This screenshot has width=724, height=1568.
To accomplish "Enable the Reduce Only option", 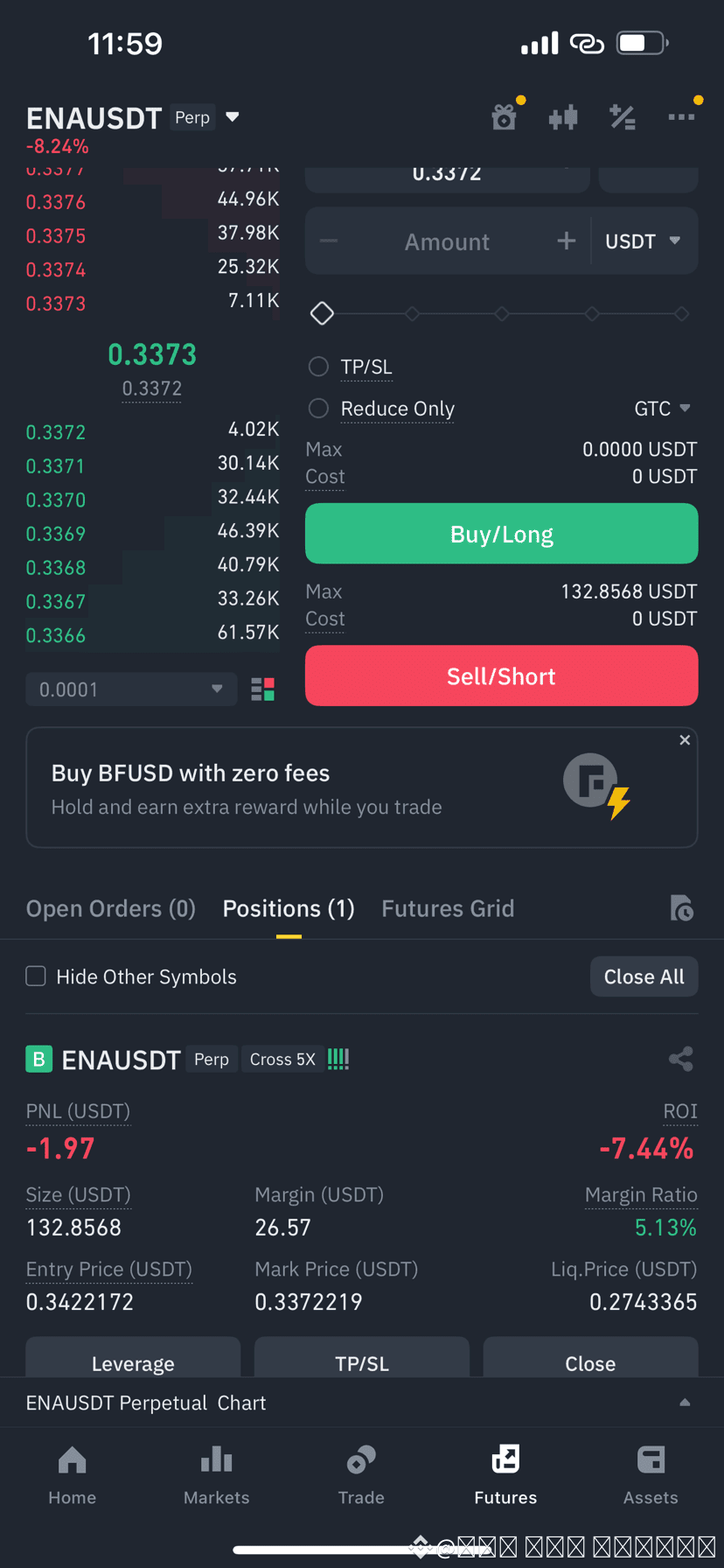I will [x=318, y=409].
